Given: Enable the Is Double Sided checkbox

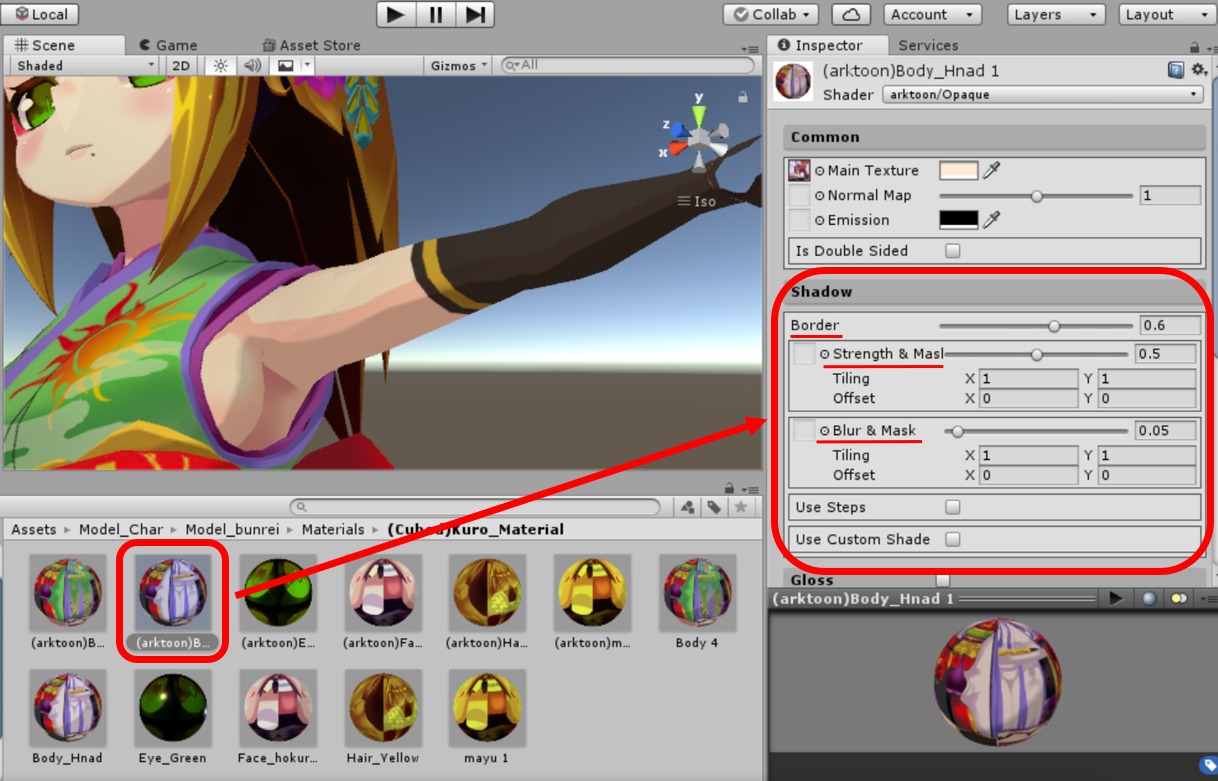Looking at the screenshot, I should [x=953, y=251].
